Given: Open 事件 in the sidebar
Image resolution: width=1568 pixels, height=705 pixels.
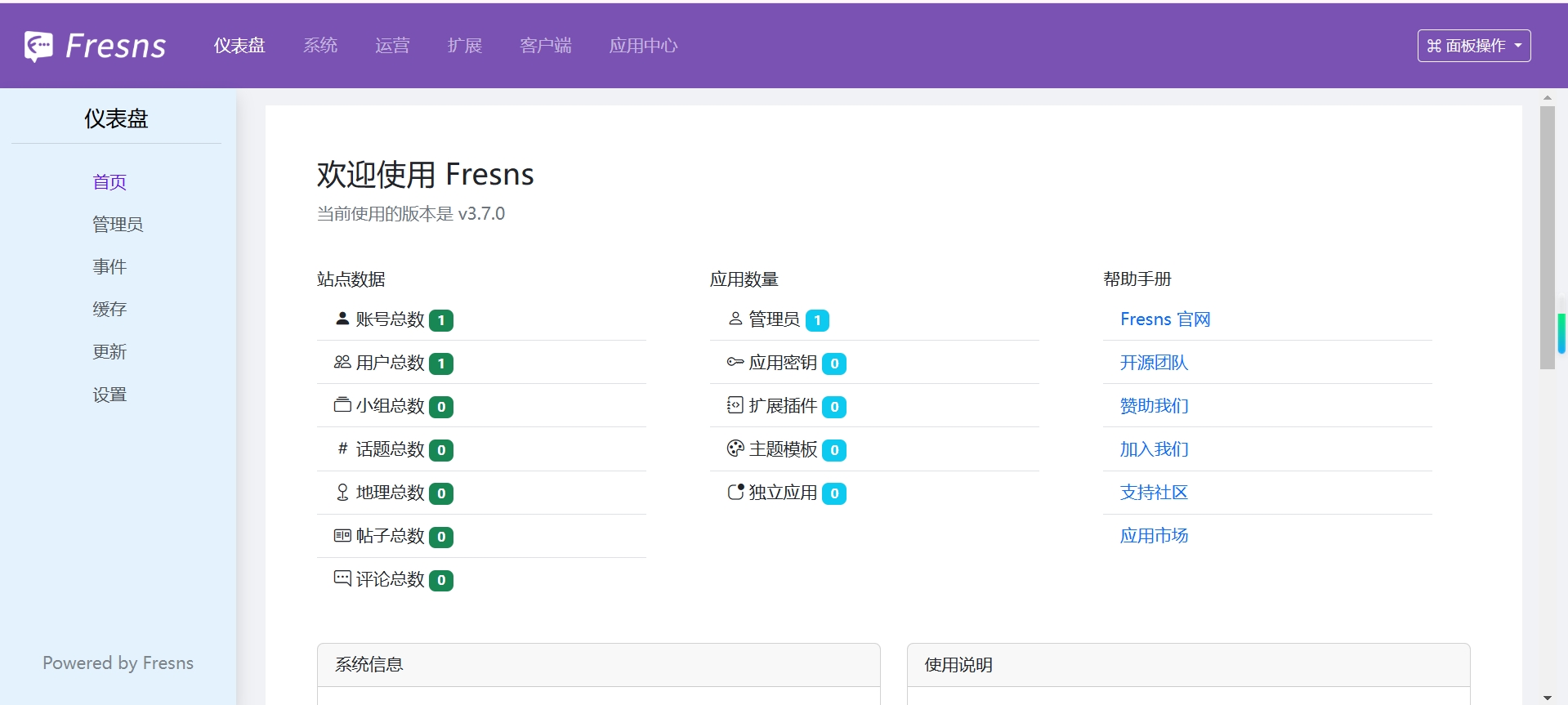Looking at the screenshot, I should pos(109,267).
